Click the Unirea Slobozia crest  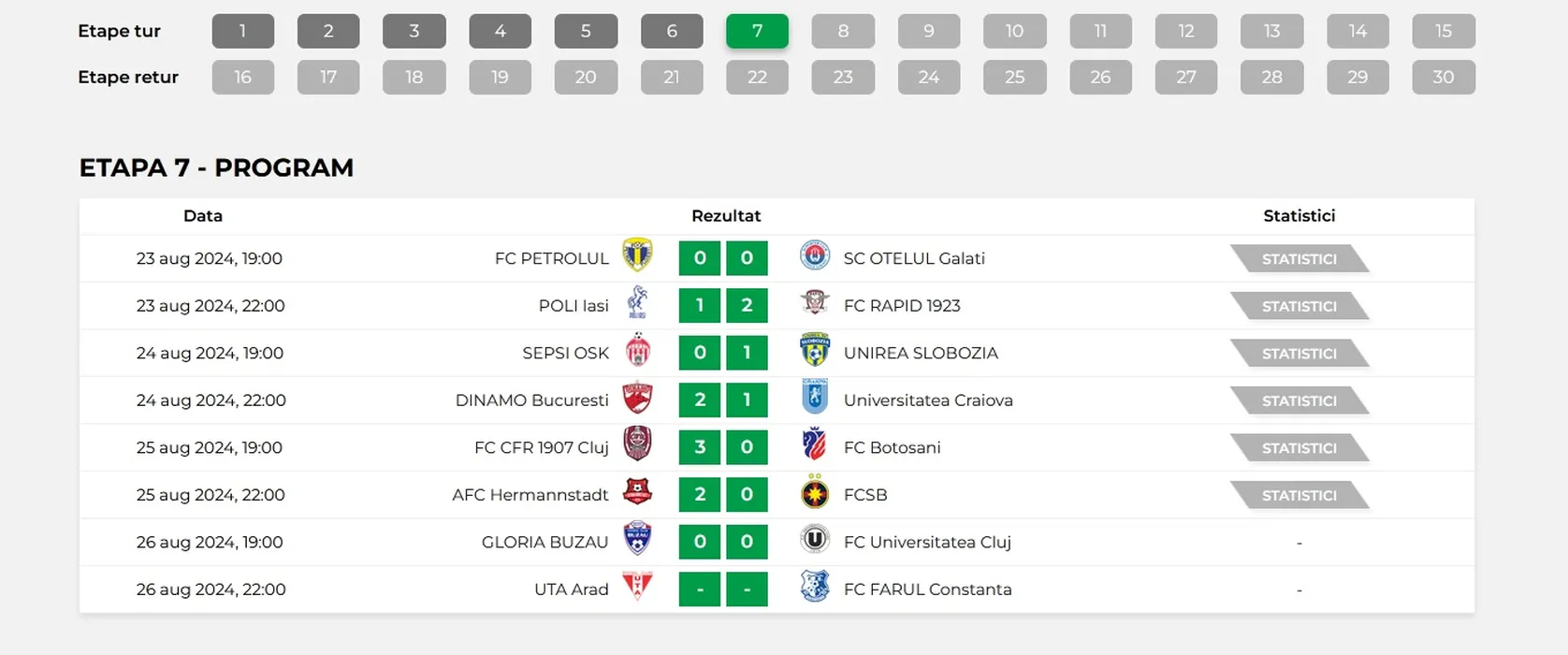(x=815, y=350)
